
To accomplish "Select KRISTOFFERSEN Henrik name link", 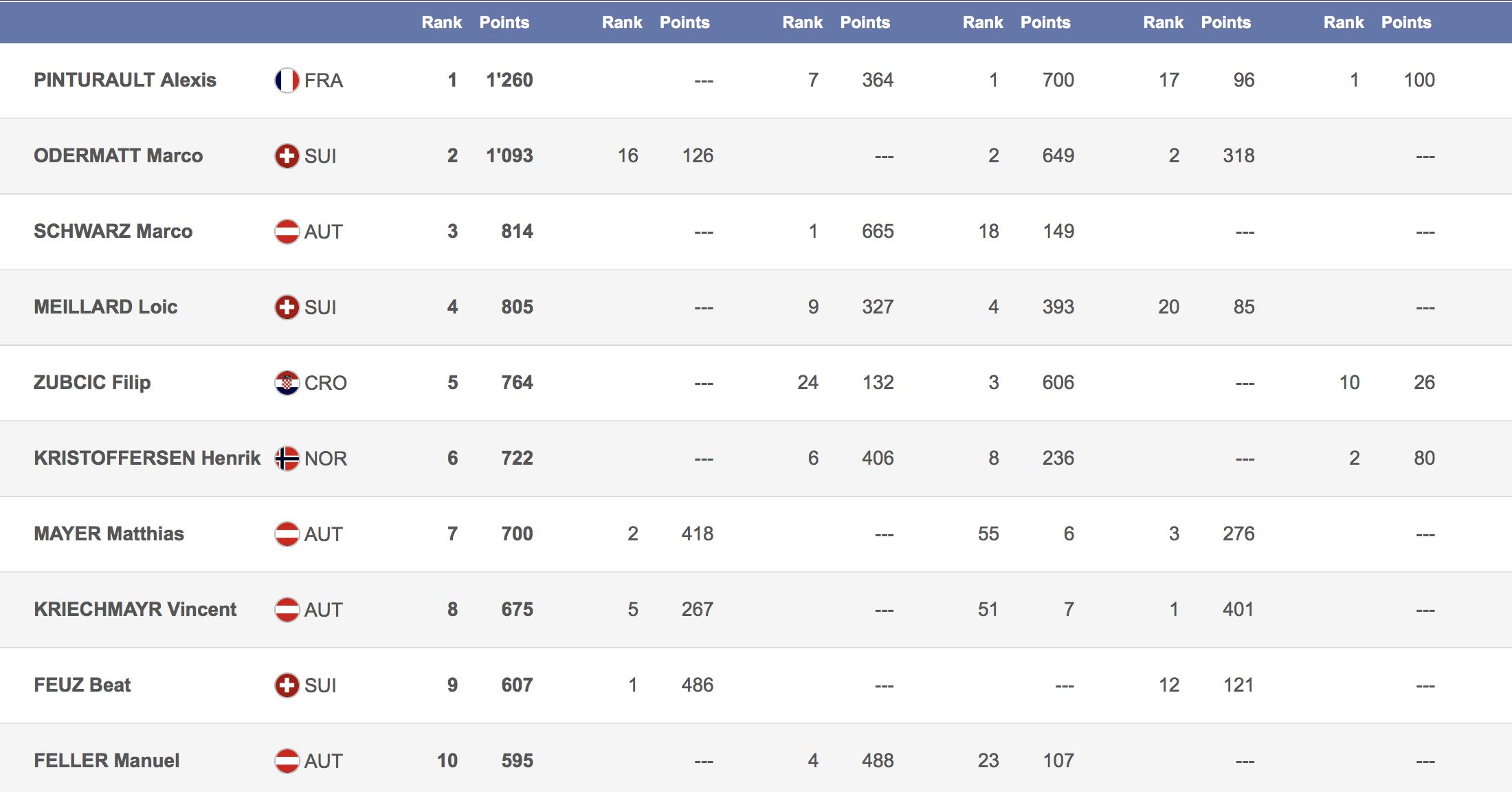I will [x=147, y=459].
